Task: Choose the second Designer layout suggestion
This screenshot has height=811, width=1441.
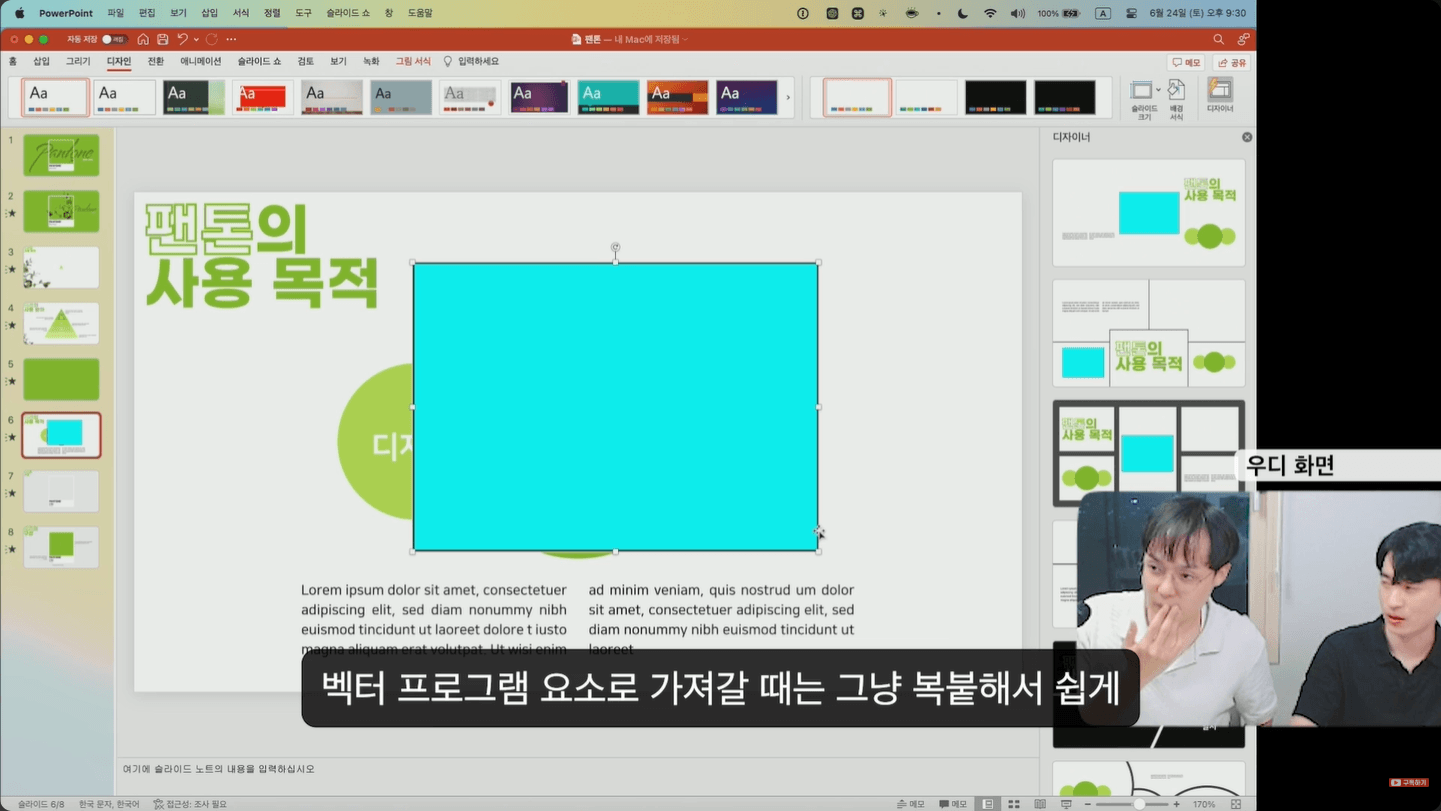Action: [x=1148, y=333]
